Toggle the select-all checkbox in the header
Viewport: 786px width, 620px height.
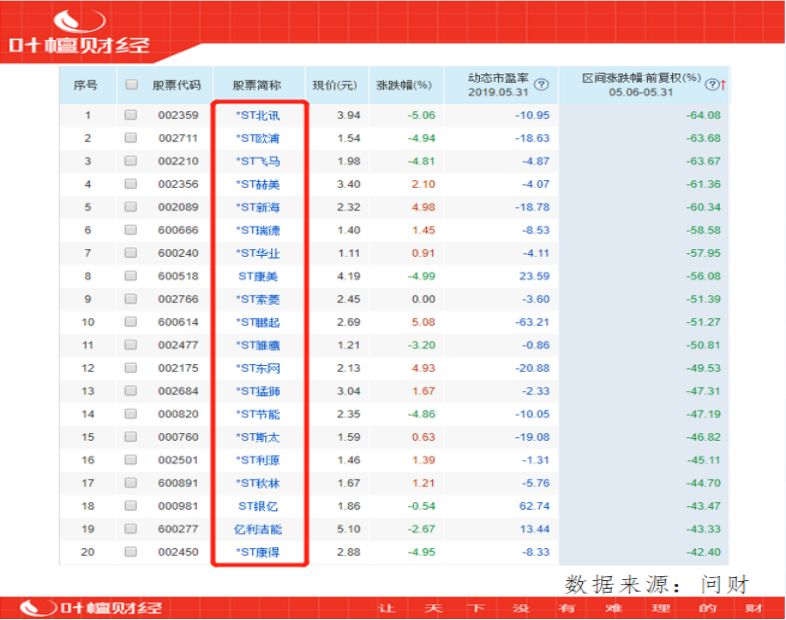131,84
